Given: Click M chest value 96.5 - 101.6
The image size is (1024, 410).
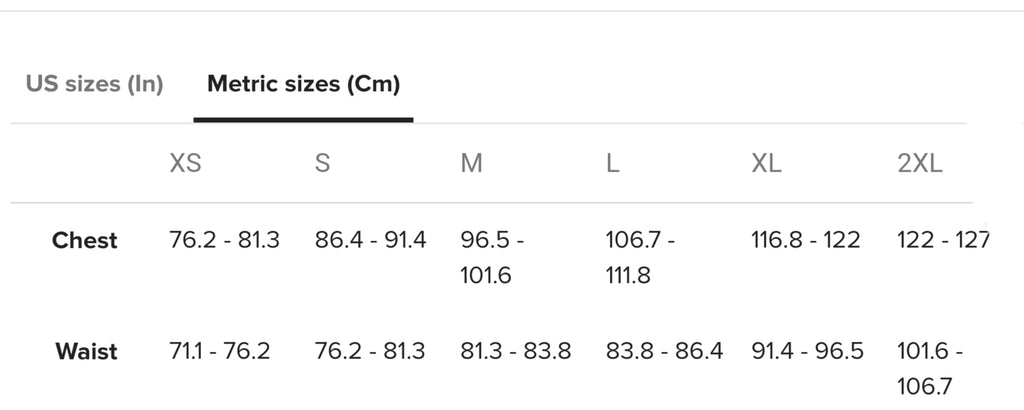Looking at the screenshot, I should [x=492, y=257].
